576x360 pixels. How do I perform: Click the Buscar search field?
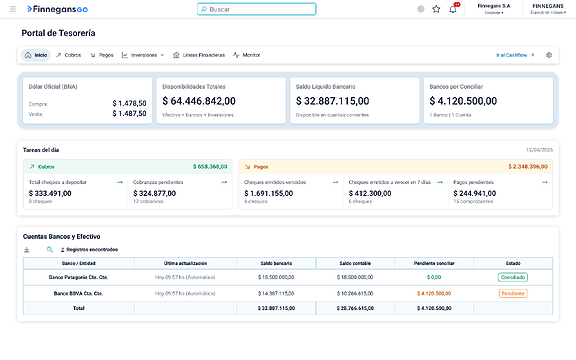pyautogui.click(x=256, y=9)
